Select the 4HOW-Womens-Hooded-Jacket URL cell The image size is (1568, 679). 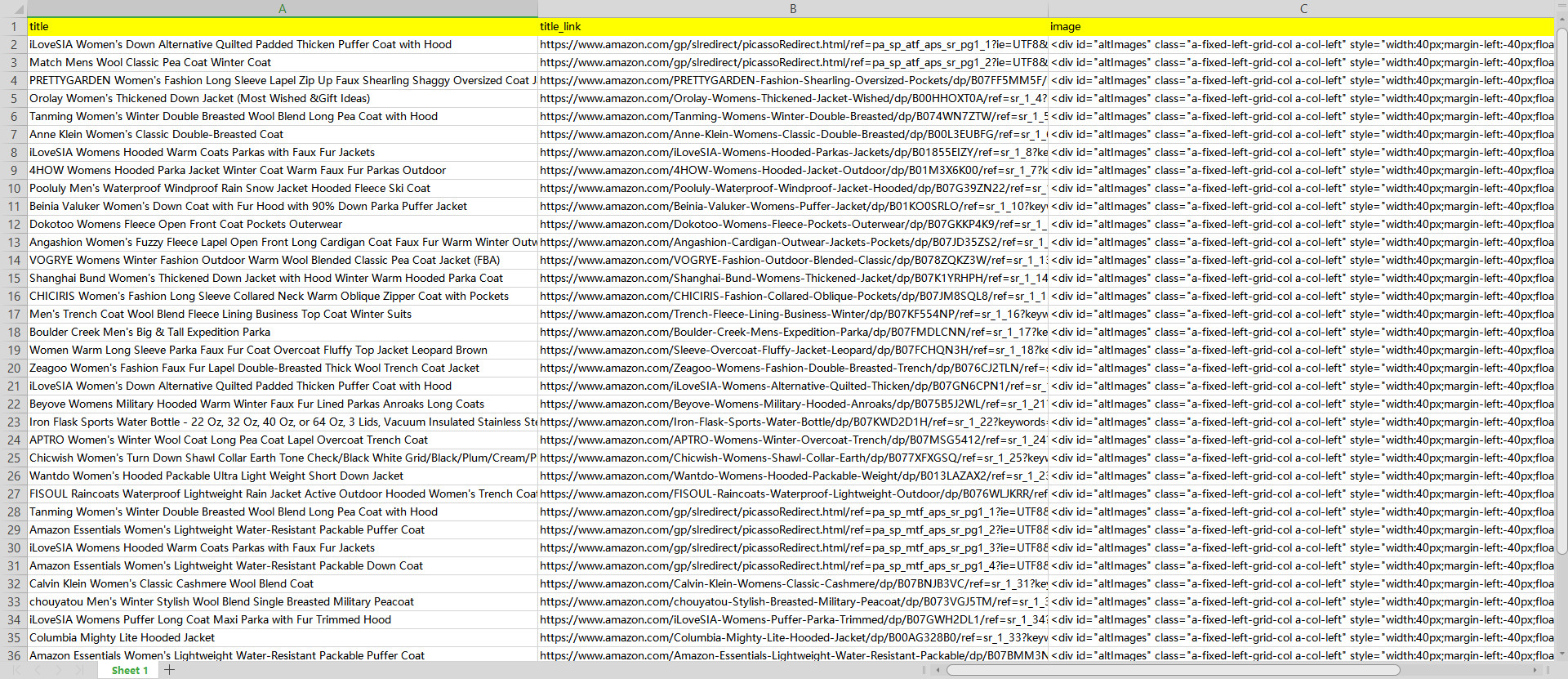coord(792,170)
